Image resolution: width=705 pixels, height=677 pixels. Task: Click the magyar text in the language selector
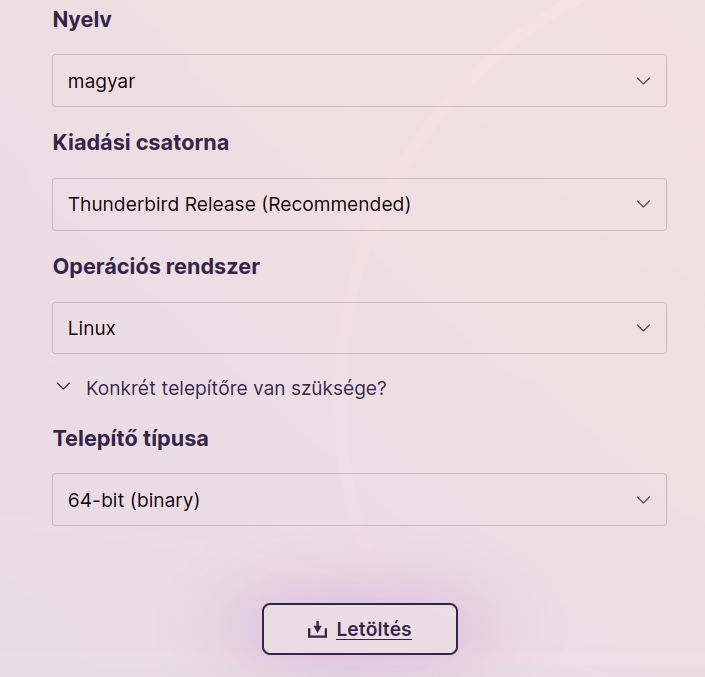click(x=101, y=82)
